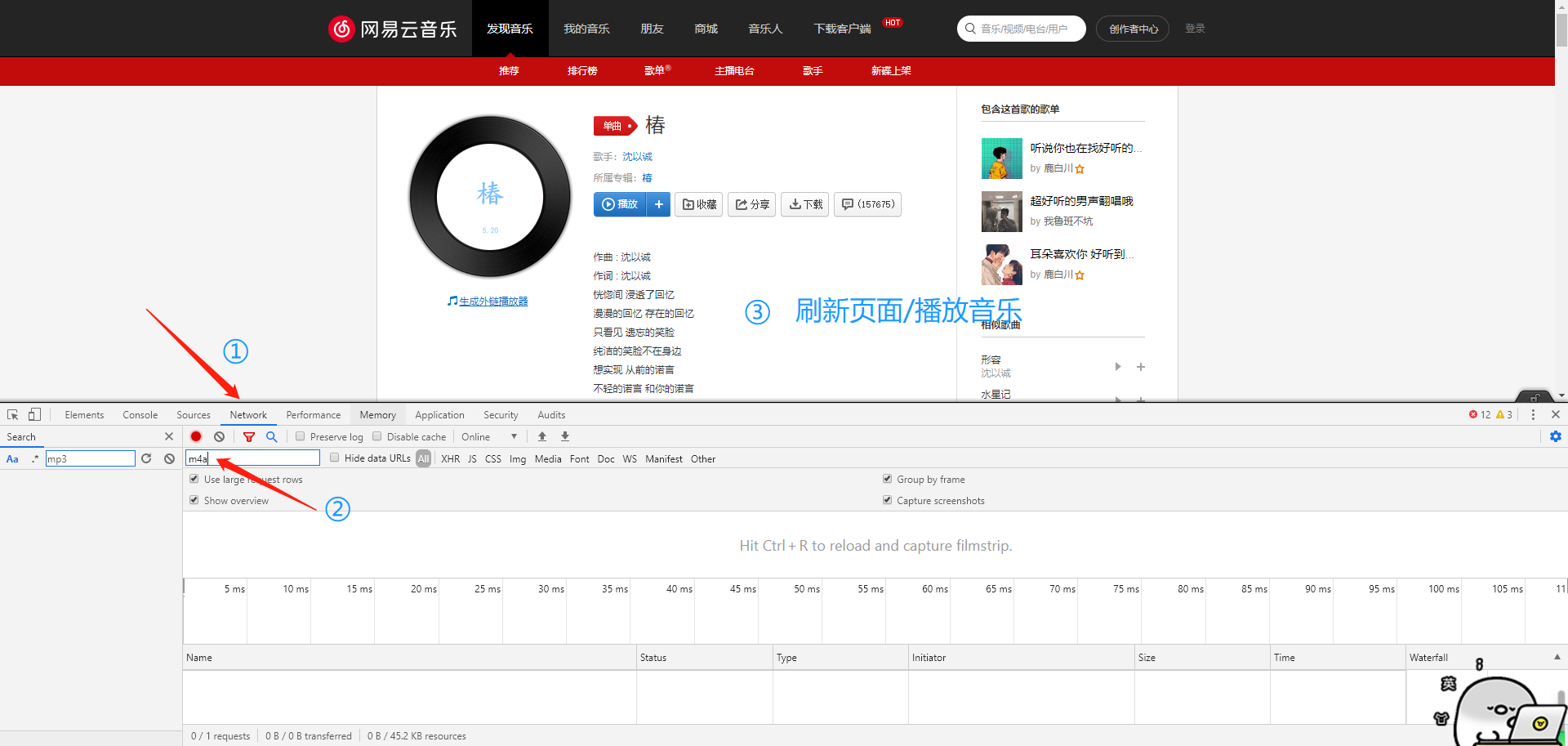Click the refresh search icon

[146, 458]
